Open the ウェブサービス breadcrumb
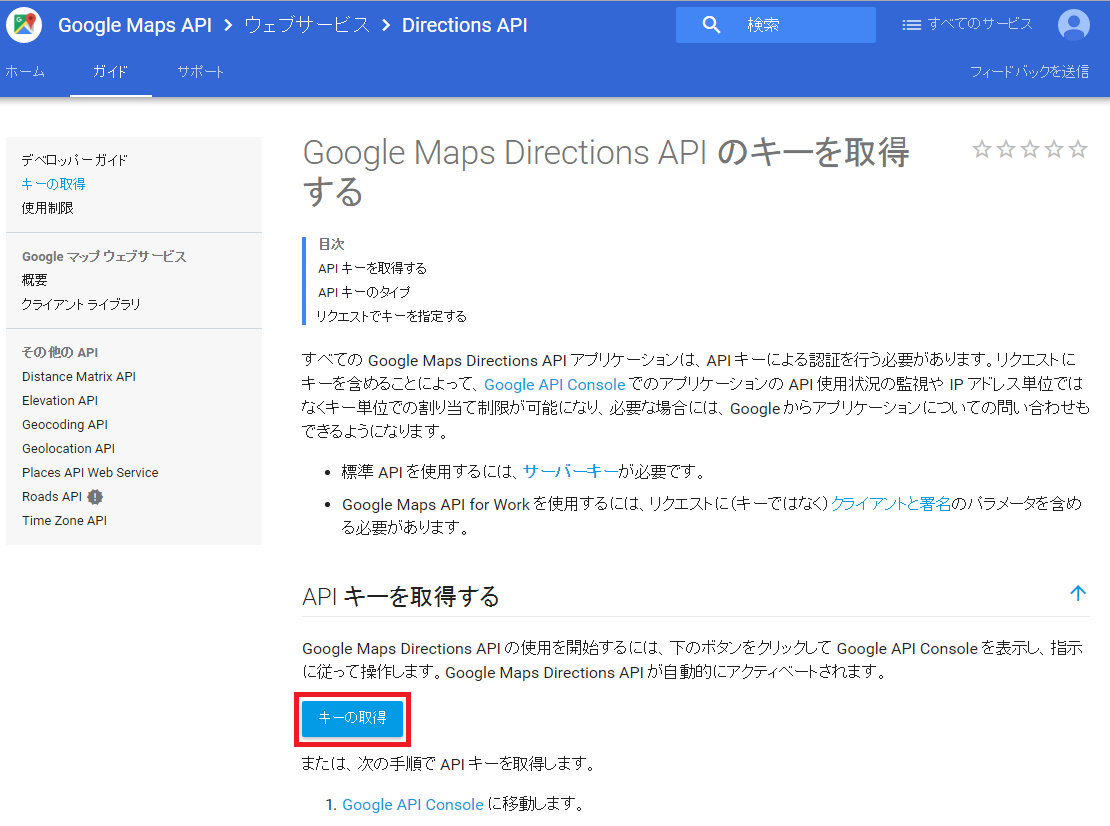Screen dimensions: 1110x826 307,25
